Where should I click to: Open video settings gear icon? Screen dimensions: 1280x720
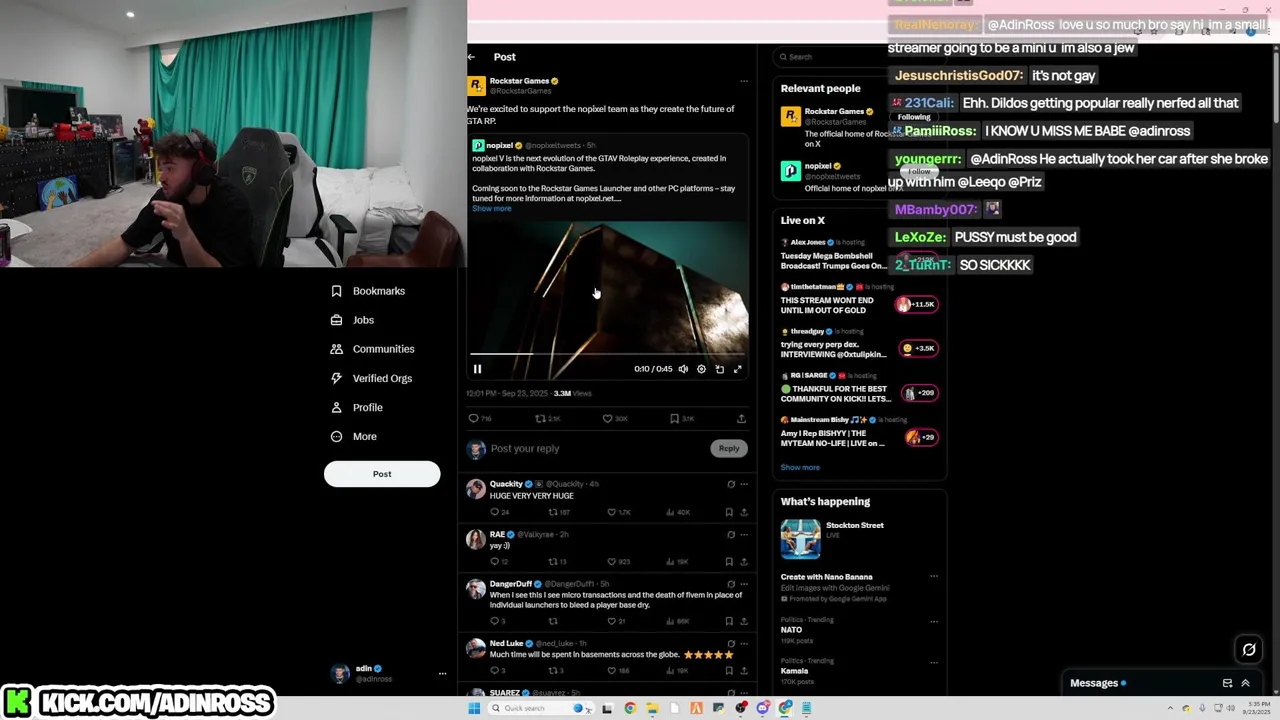[x=701, y=369]
